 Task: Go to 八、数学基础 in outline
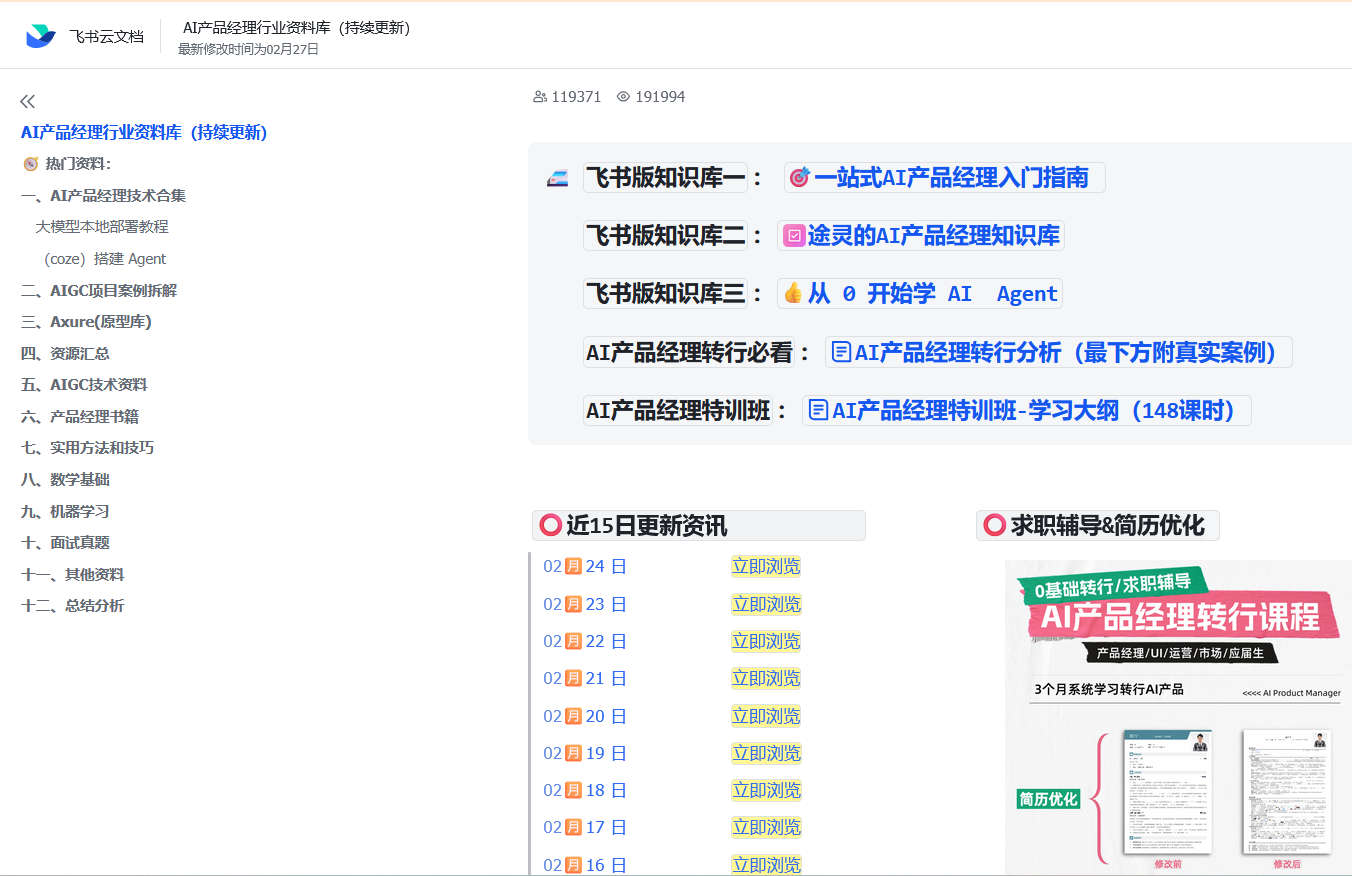click(65, 479)
